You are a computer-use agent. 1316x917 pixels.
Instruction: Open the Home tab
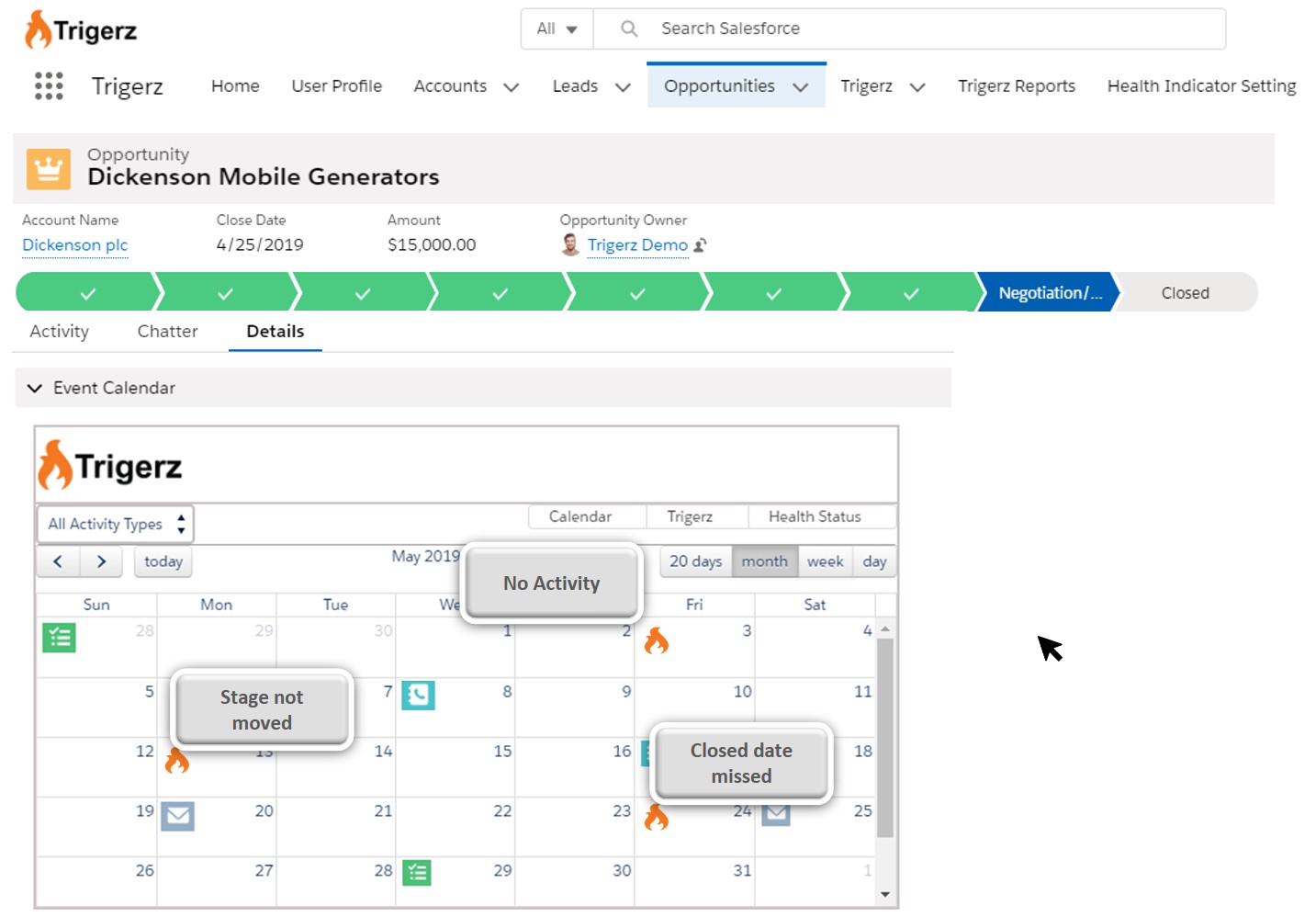tap(235, 85)
